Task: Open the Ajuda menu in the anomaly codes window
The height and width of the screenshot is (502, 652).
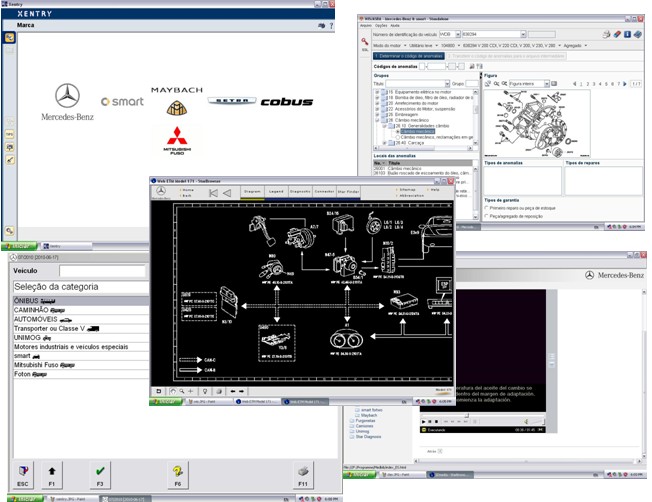Action: point(395,26)
